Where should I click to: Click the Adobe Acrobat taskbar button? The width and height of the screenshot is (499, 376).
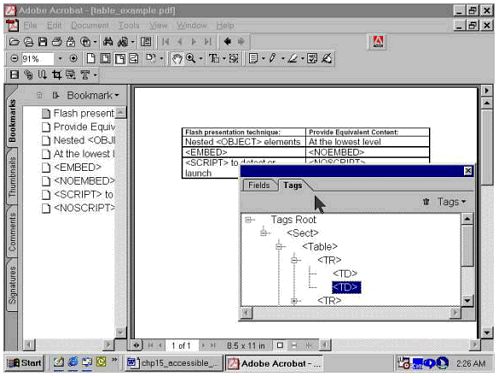[275, 363]
